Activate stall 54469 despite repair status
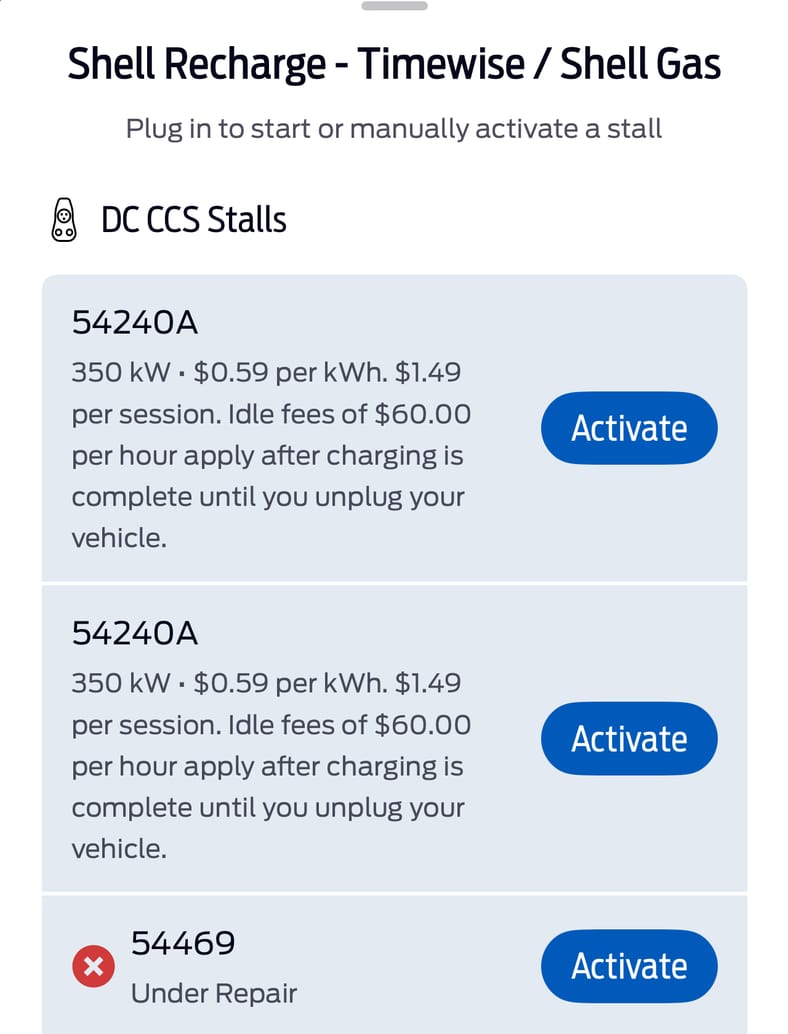 coord(628,966)
